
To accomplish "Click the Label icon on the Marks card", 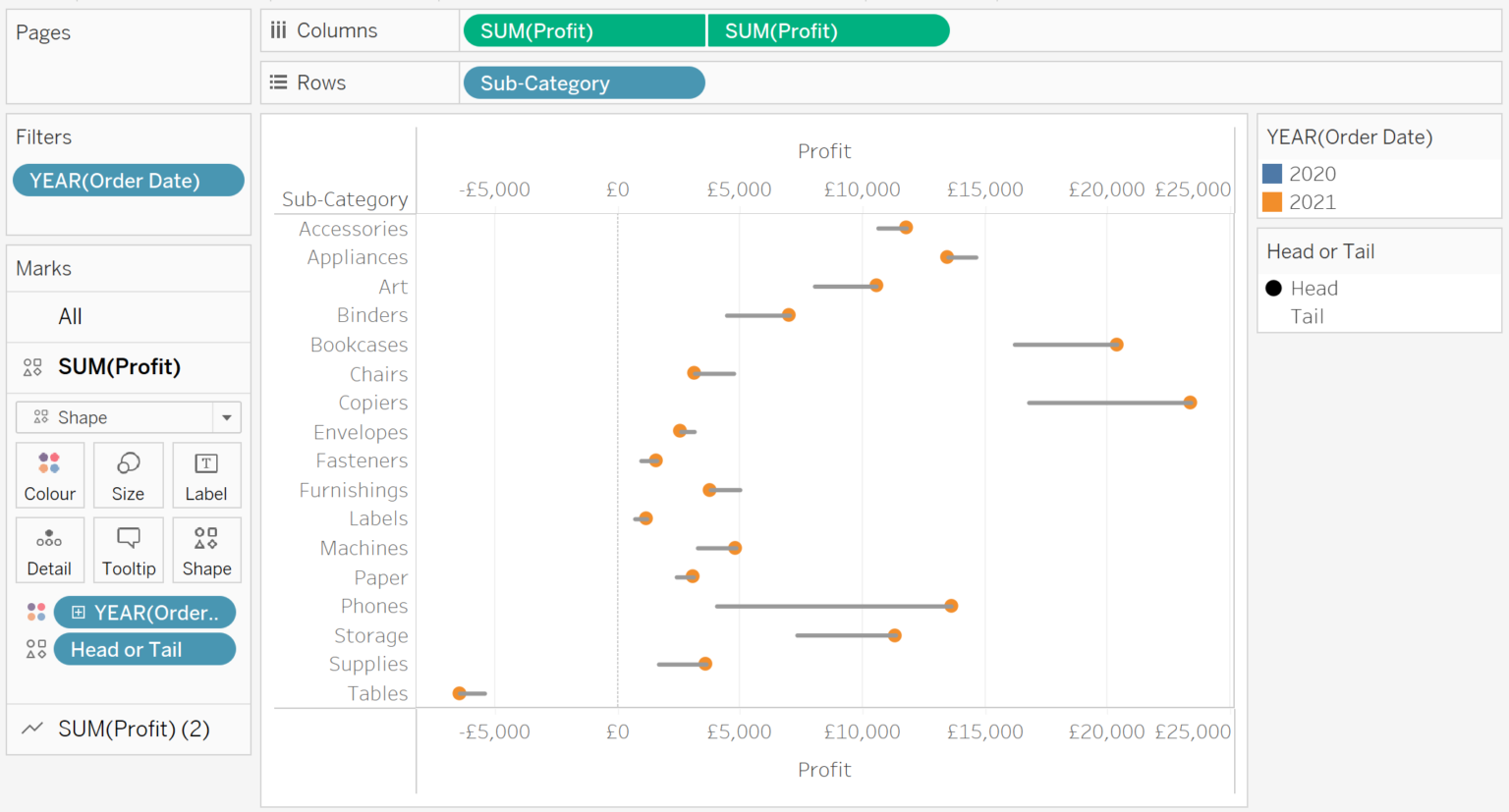I will tap(206, 475).
